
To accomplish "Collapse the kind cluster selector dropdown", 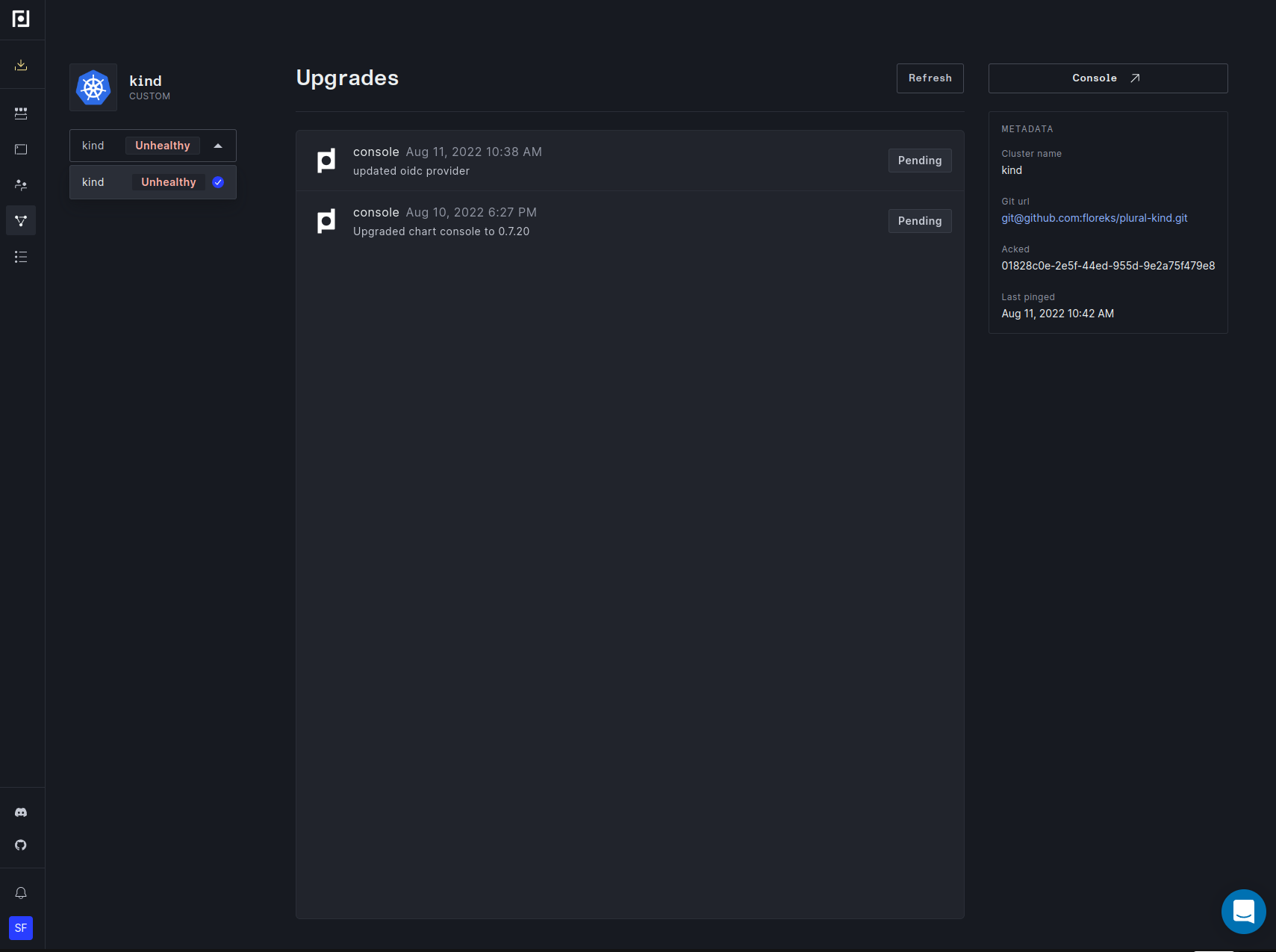I will 153,146.
